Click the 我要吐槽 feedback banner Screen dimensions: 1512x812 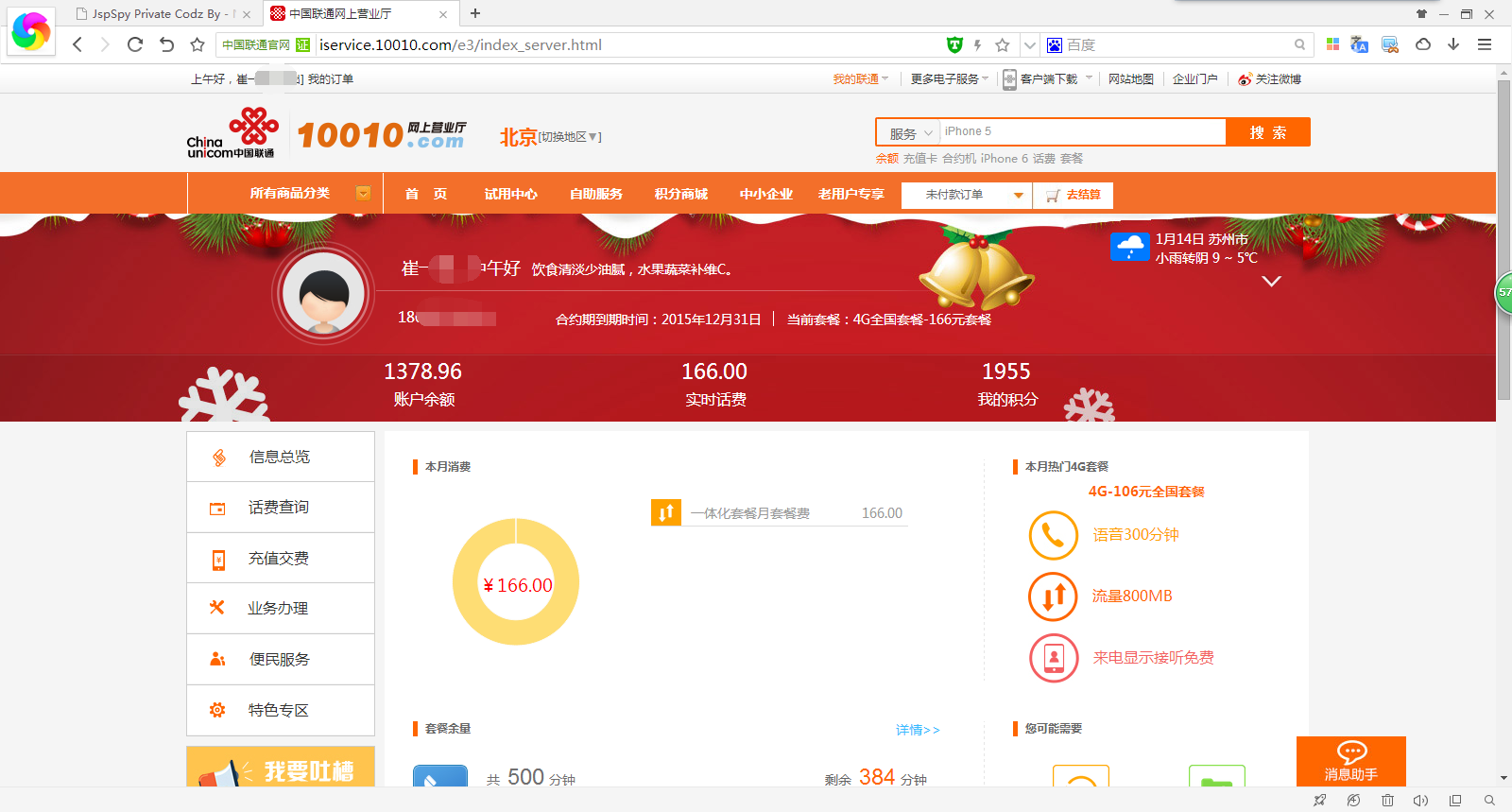pos(281,767)
